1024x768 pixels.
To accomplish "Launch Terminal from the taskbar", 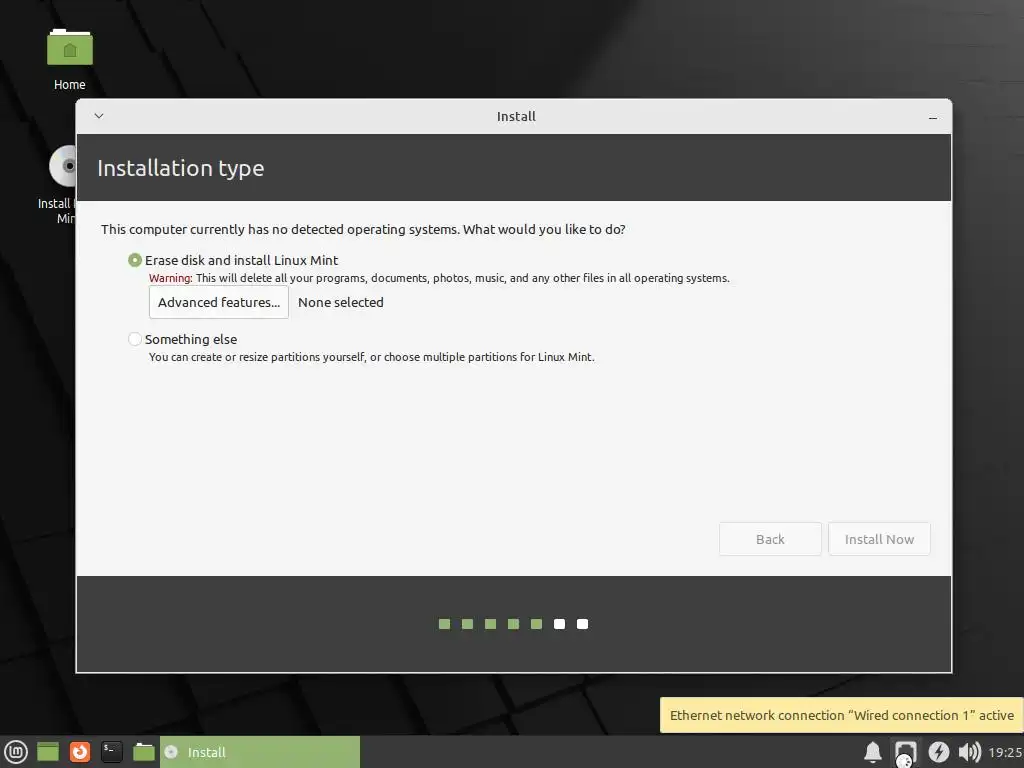I will [112, 752].
